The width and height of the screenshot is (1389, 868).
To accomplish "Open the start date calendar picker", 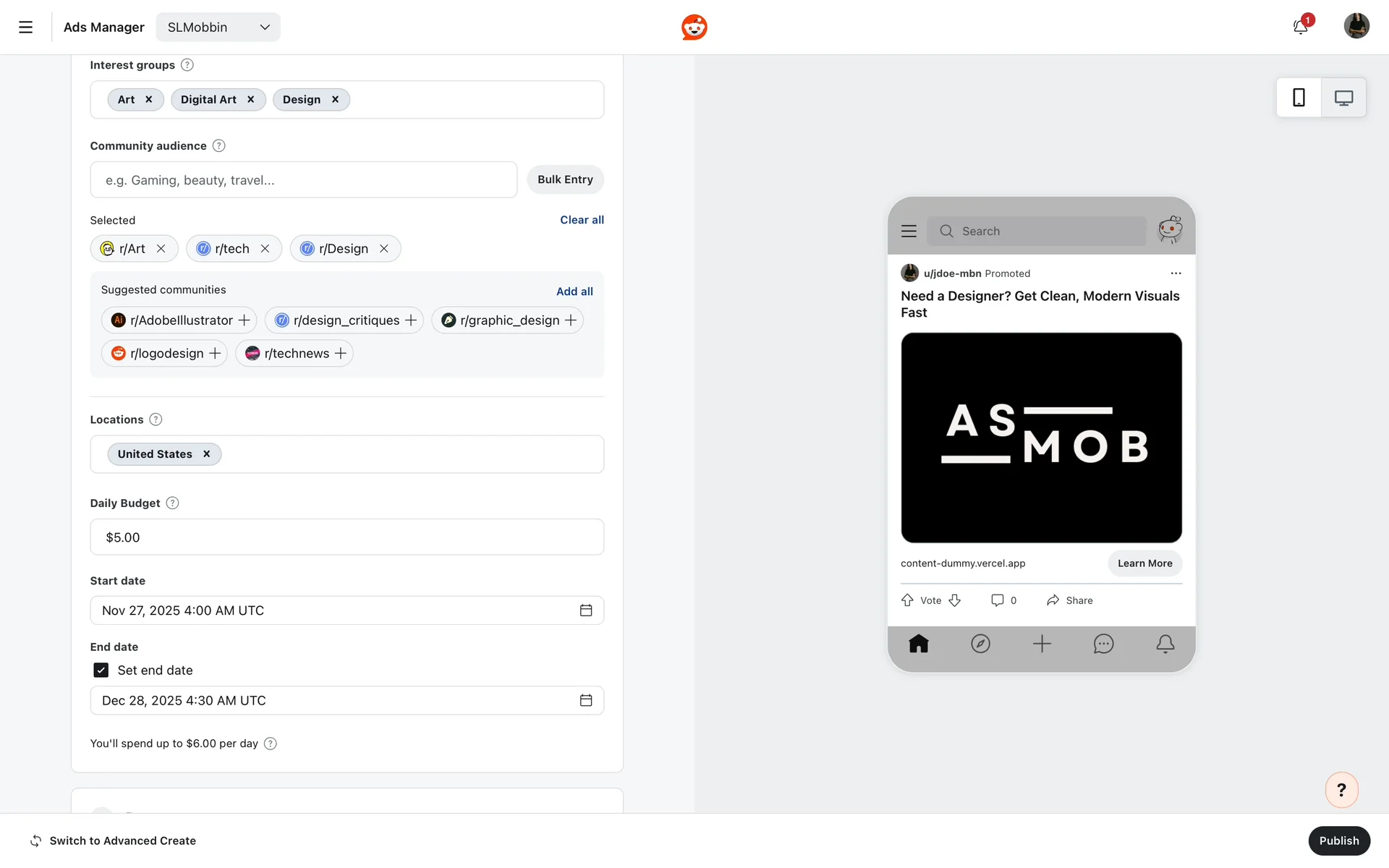I will pos(586,610).
